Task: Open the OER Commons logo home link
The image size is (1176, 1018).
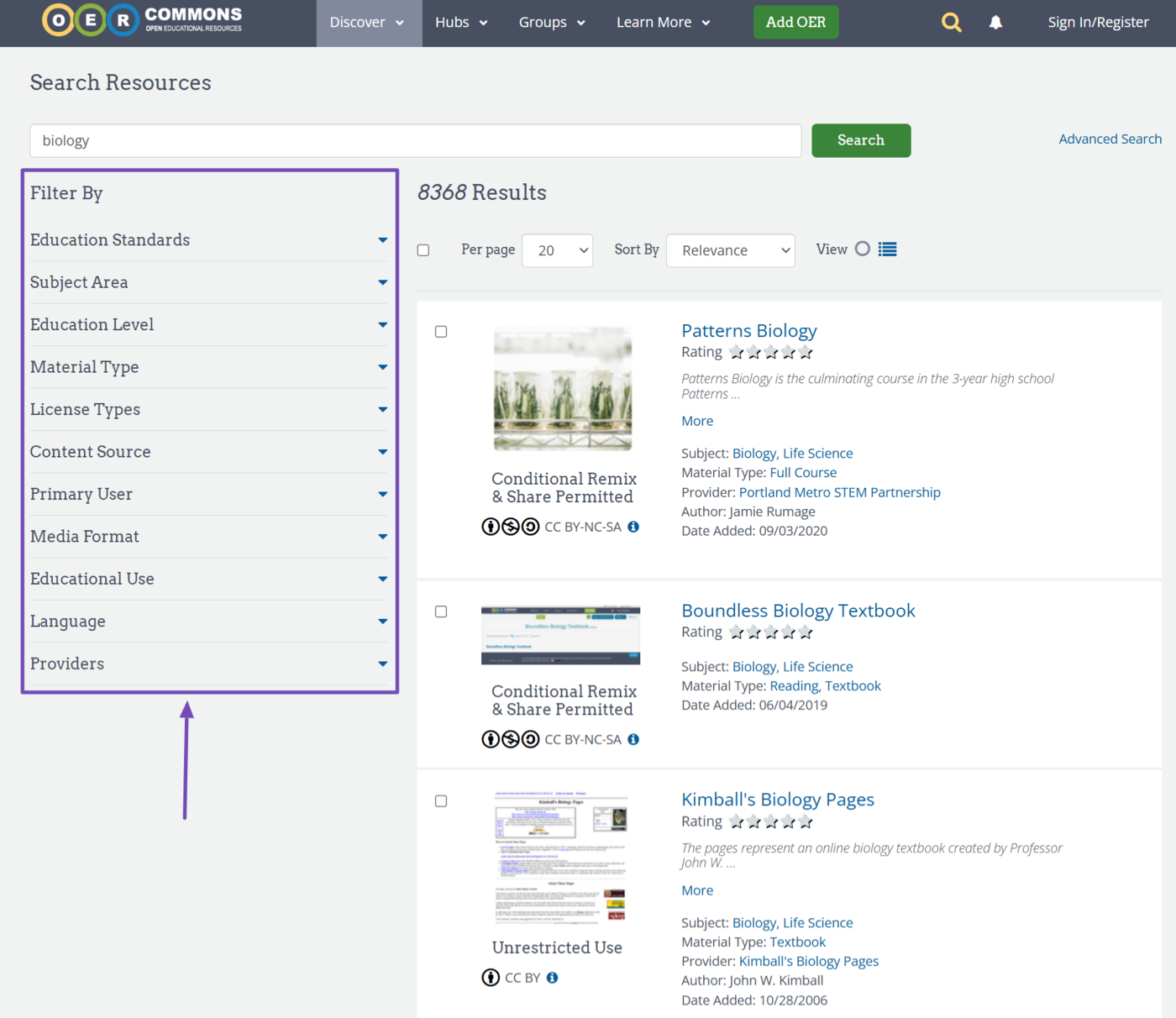Action: (x=142, y=20)
